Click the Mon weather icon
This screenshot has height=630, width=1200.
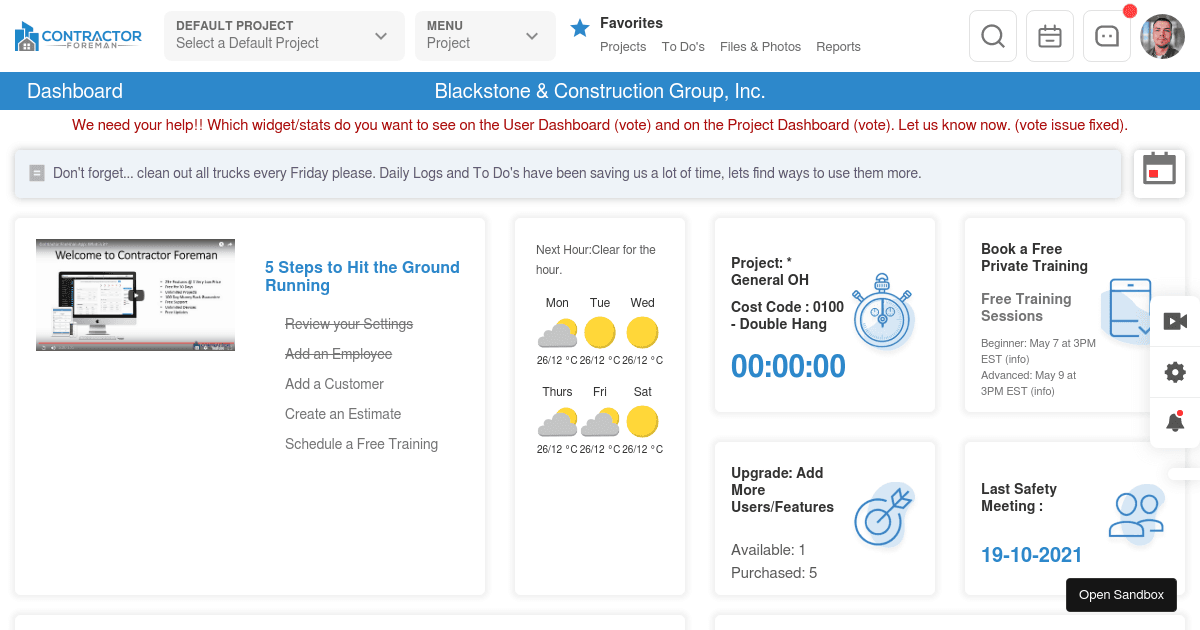pos(557,333)
